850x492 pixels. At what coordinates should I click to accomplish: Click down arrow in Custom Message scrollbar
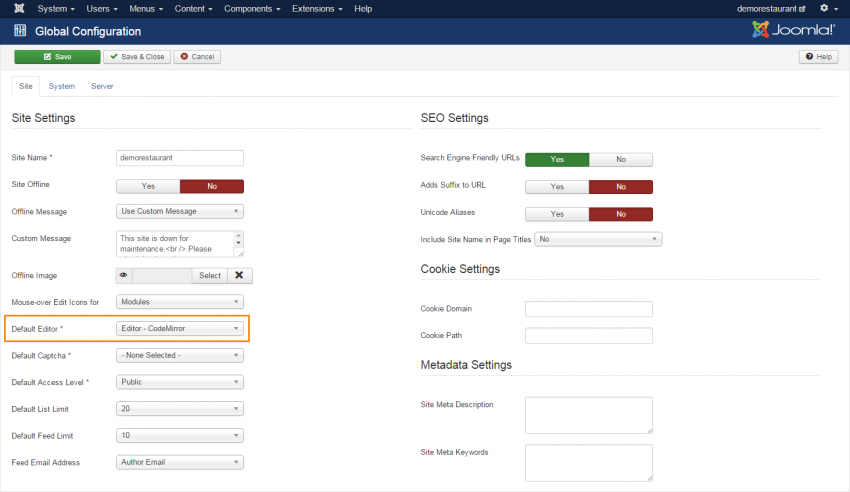tap(239, 243)
